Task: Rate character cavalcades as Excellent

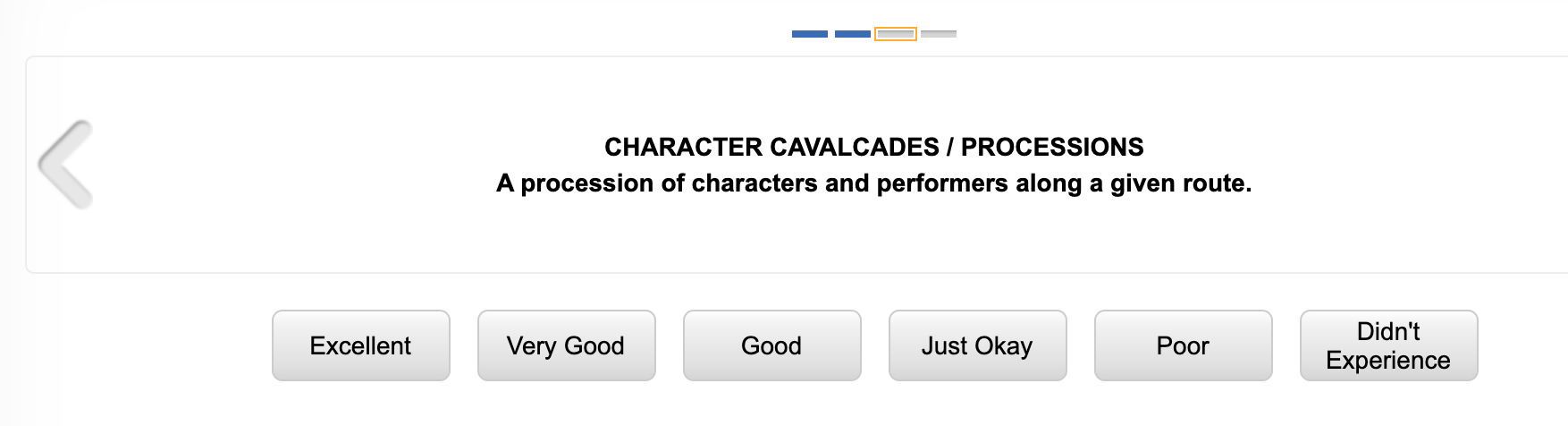Action: pos(360,345)
